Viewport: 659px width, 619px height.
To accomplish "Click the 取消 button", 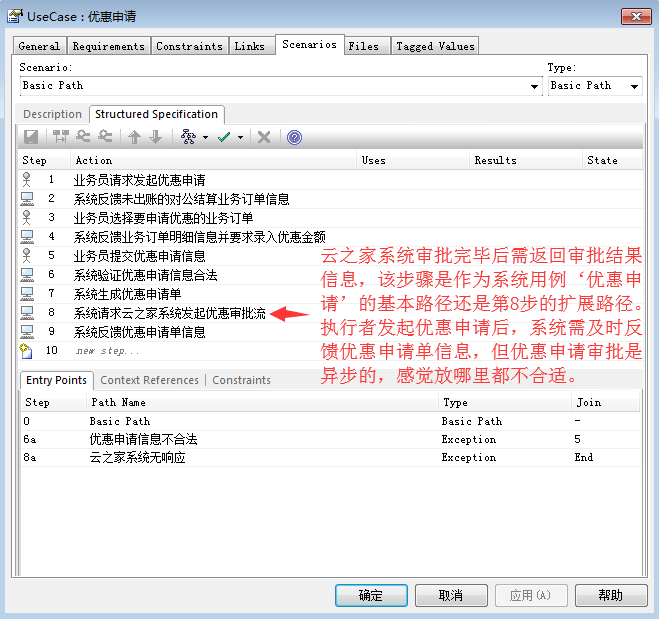I will tap(451, 595).
